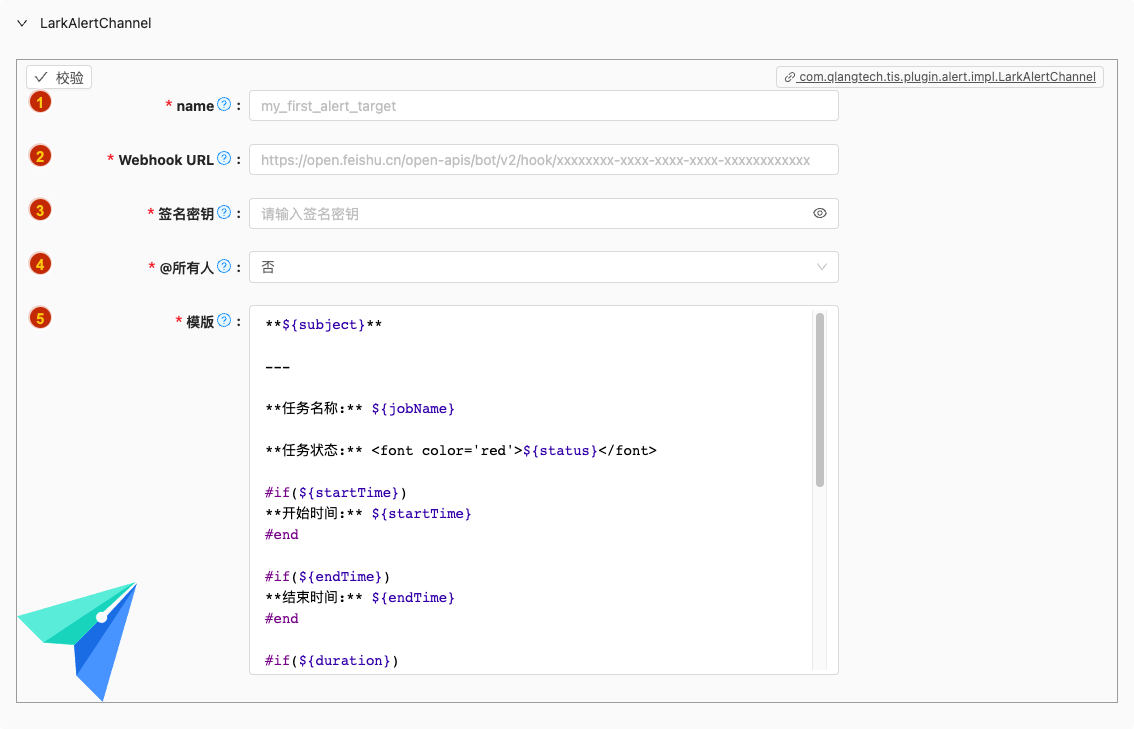Viewport: 1134px width, 729px height.
Task: Click the red step 3 badge
Action: click(40, 210)
